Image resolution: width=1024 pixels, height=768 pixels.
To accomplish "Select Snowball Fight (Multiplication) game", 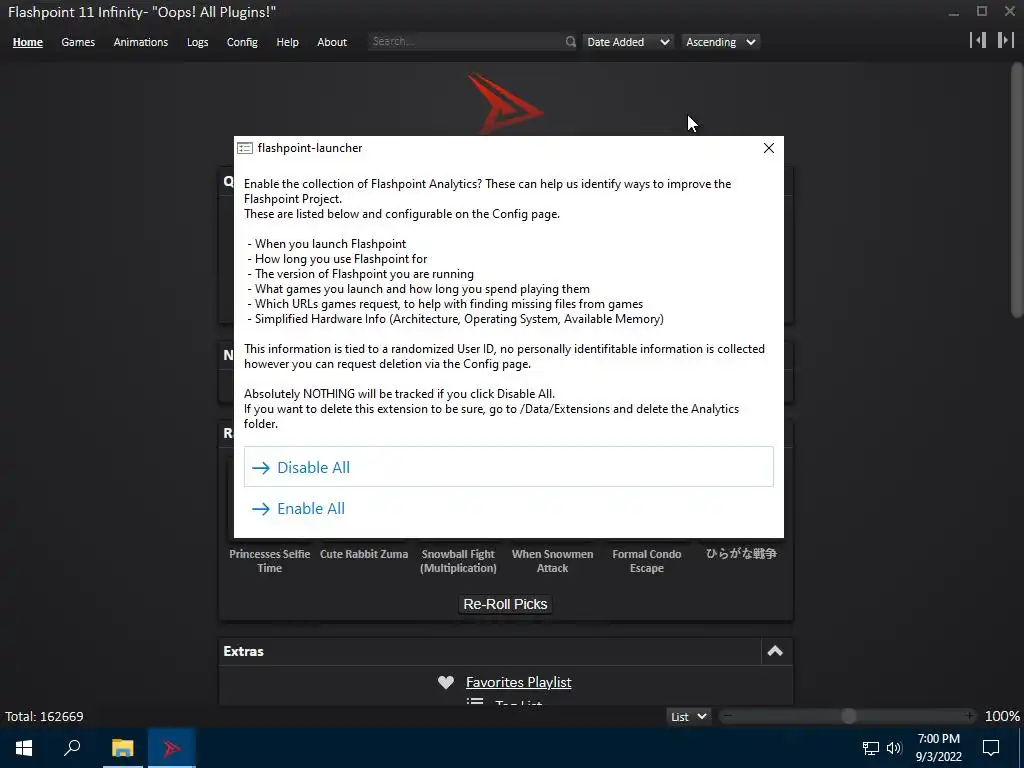I will point(458,560).
